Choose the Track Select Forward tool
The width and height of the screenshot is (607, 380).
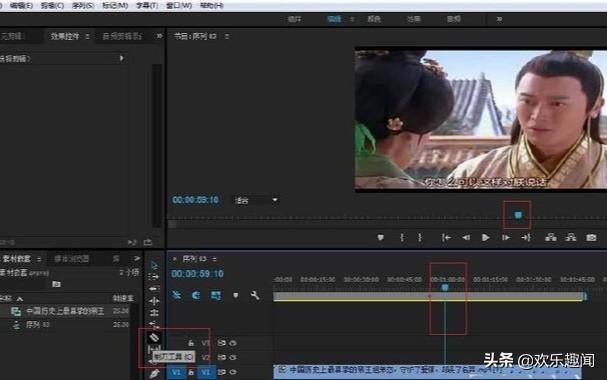tap(154, 277)
